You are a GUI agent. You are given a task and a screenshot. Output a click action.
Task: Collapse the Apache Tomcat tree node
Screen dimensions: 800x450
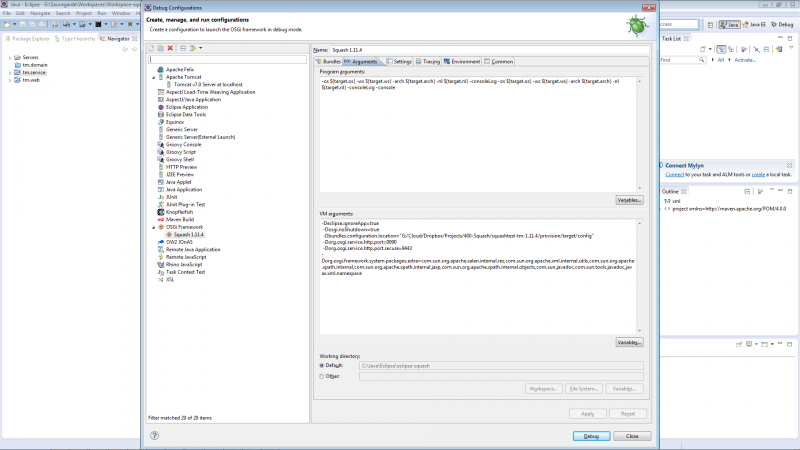point(154,77)
